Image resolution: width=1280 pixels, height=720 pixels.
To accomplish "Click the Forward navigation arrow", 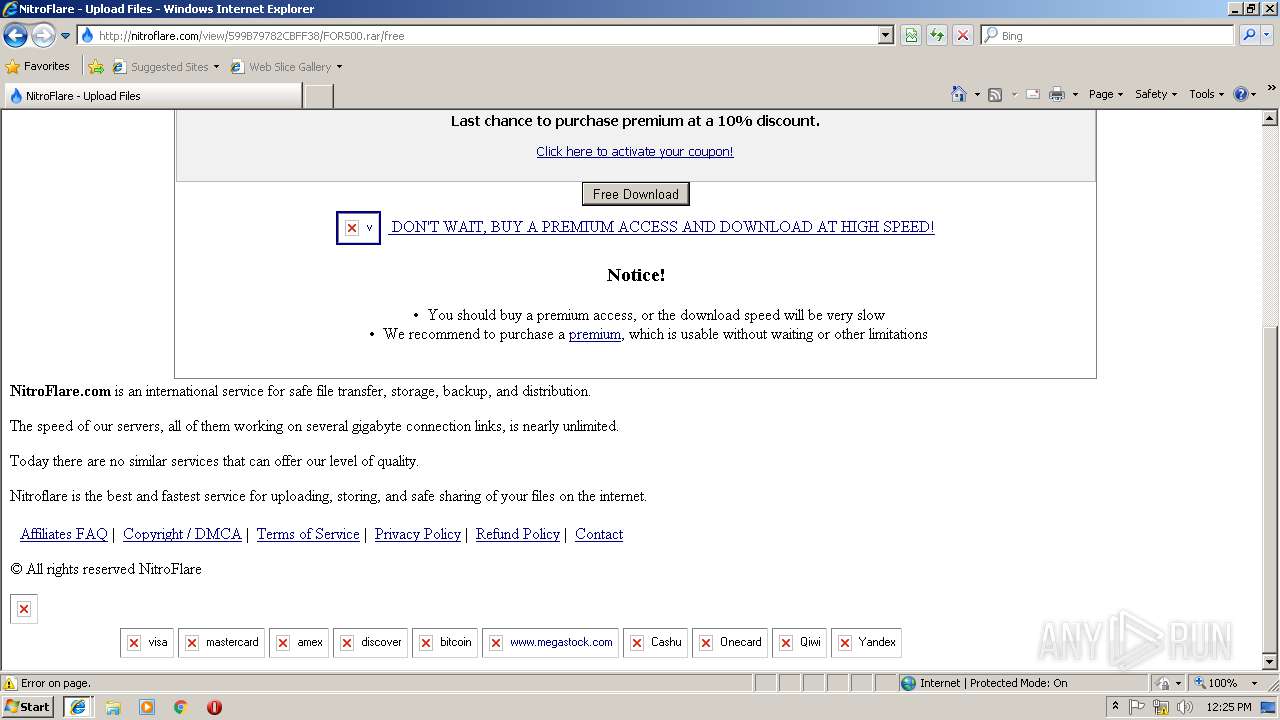I will coord(43,35).
